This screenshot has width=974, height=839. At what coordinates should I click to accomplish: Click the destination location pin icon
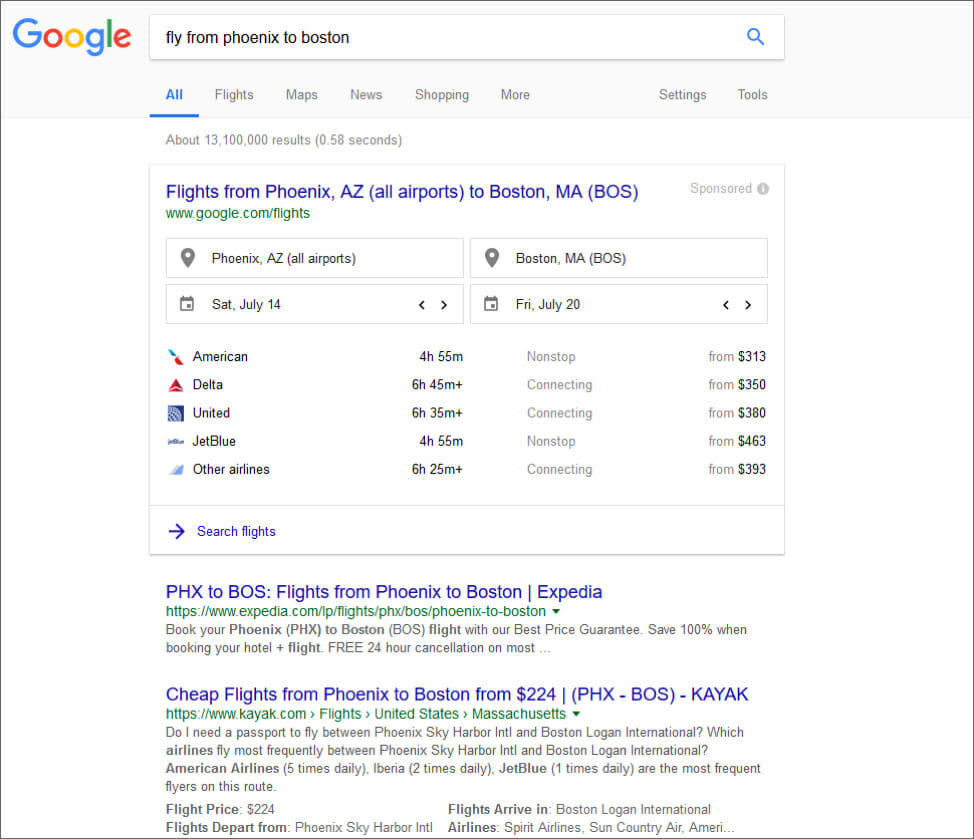(492, 258)
